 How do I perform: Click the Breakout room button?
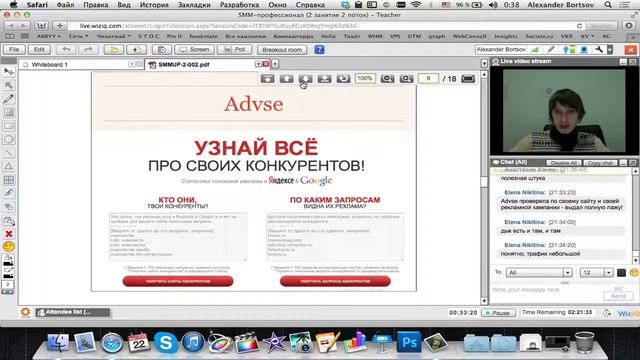click(282, 49)
